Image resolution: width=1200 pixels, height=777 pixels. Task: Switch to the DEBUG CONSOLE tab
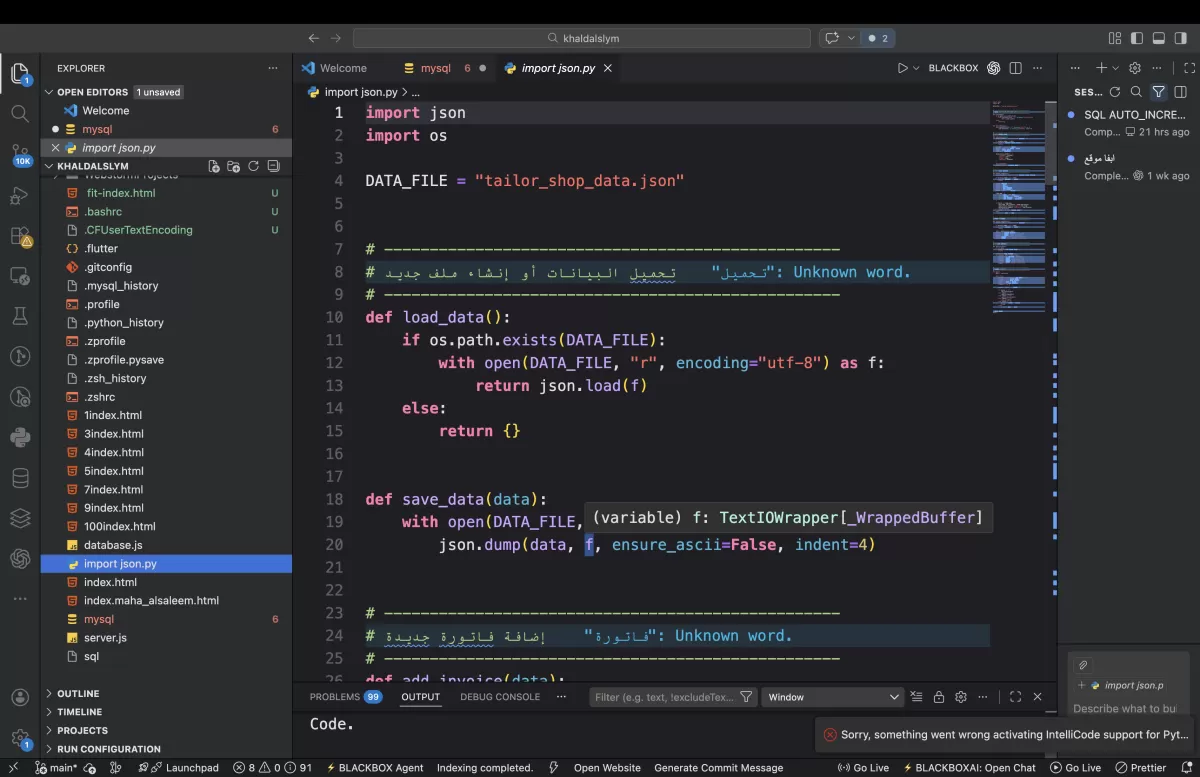coord(499,696)
